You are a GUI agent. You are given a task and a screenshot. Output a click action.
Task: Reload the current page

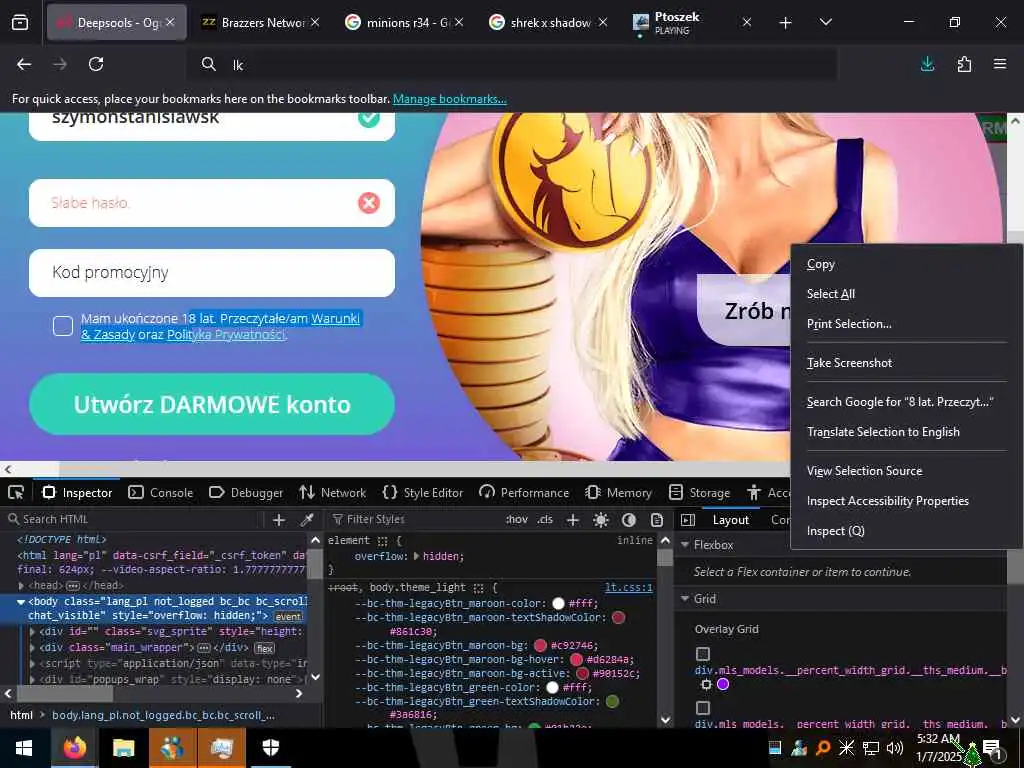point(96,64)
